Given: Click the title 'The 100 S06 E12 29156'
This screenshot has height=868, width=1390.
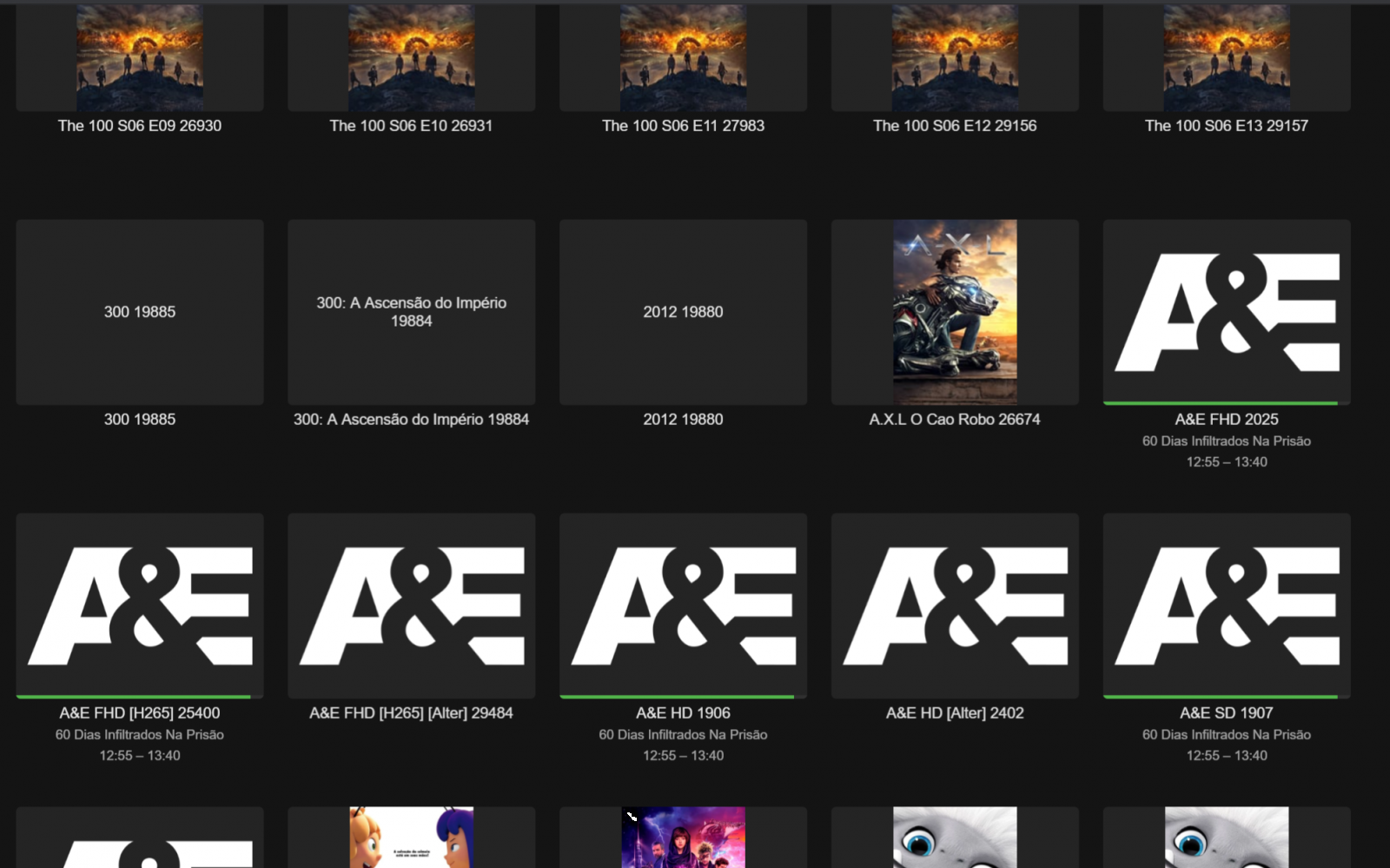Looking at the screenshot, I should pos(955,126).
